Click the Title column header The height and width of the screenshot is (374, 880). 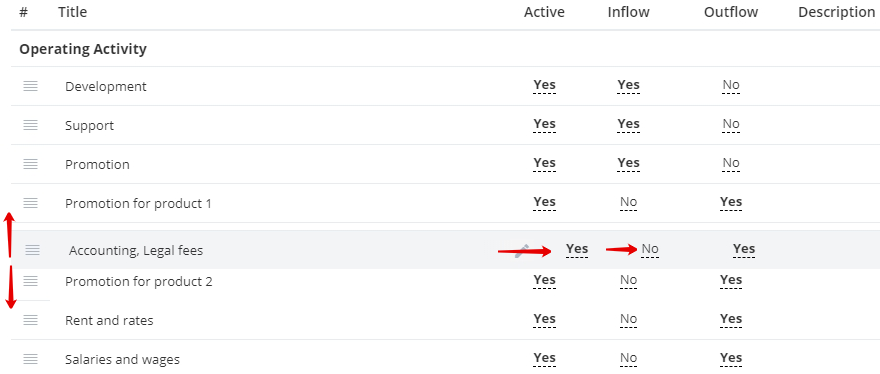pyautogui.click(x=72, y=12)
